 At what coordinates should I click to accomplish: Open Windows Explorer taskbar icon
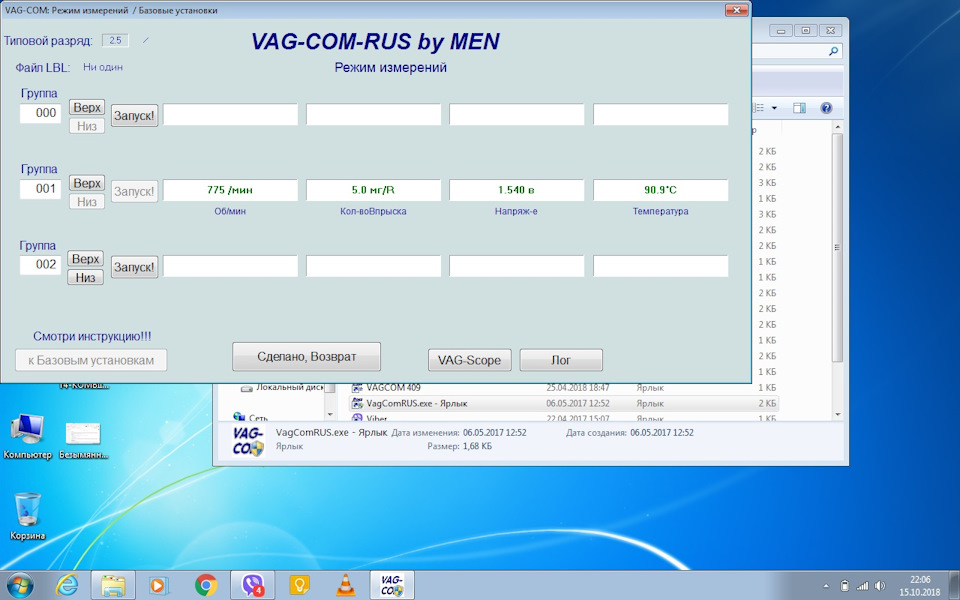(113, 586)
